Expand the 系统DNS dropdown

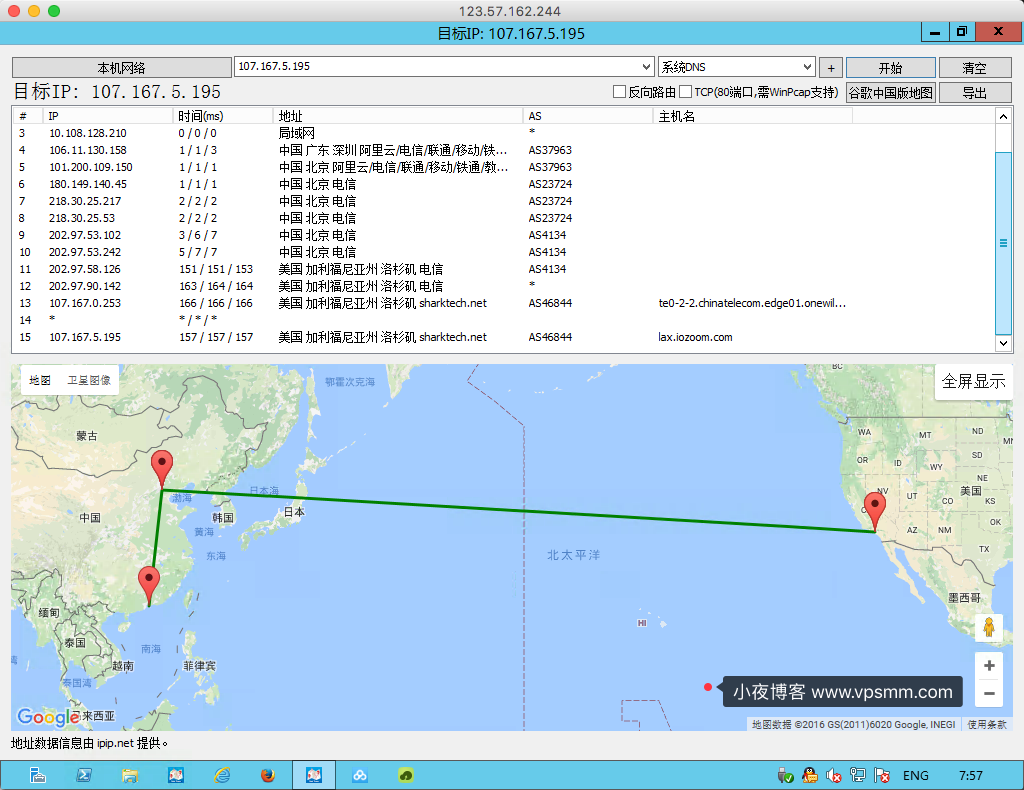click(x=807, y=67)
